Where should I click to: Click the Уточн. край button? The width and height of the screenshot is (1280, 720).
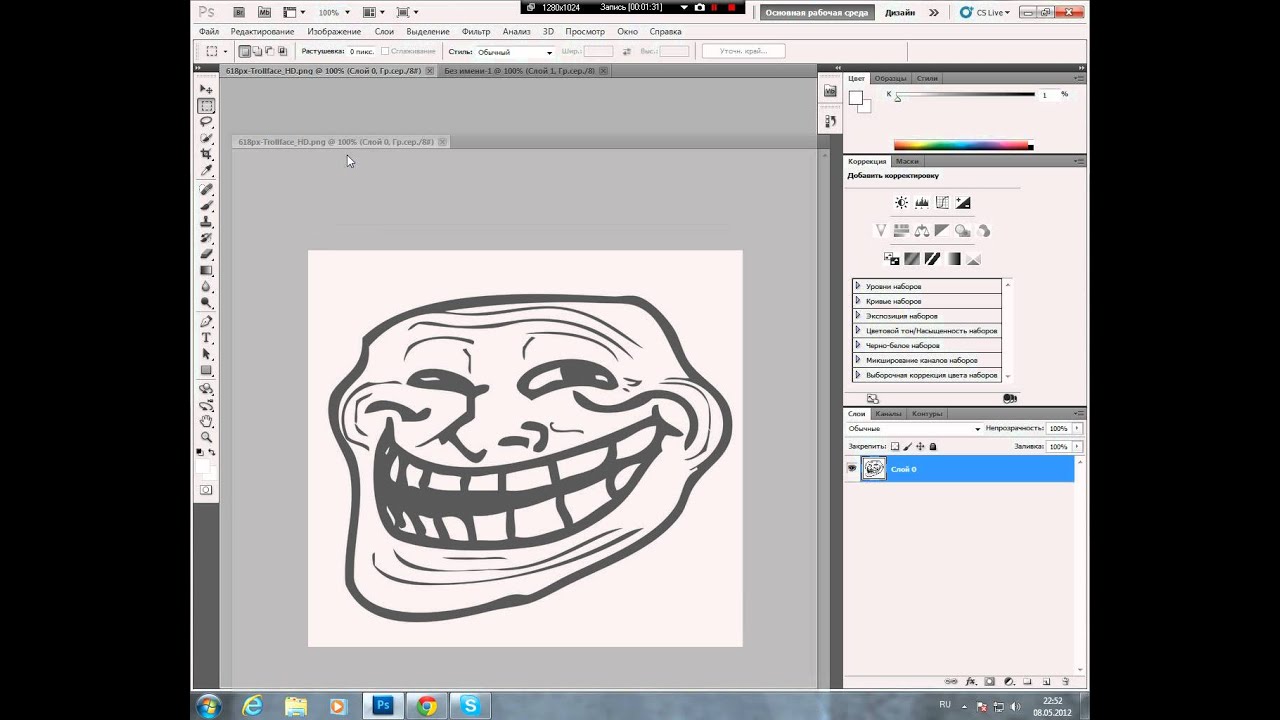click(743, 51)
